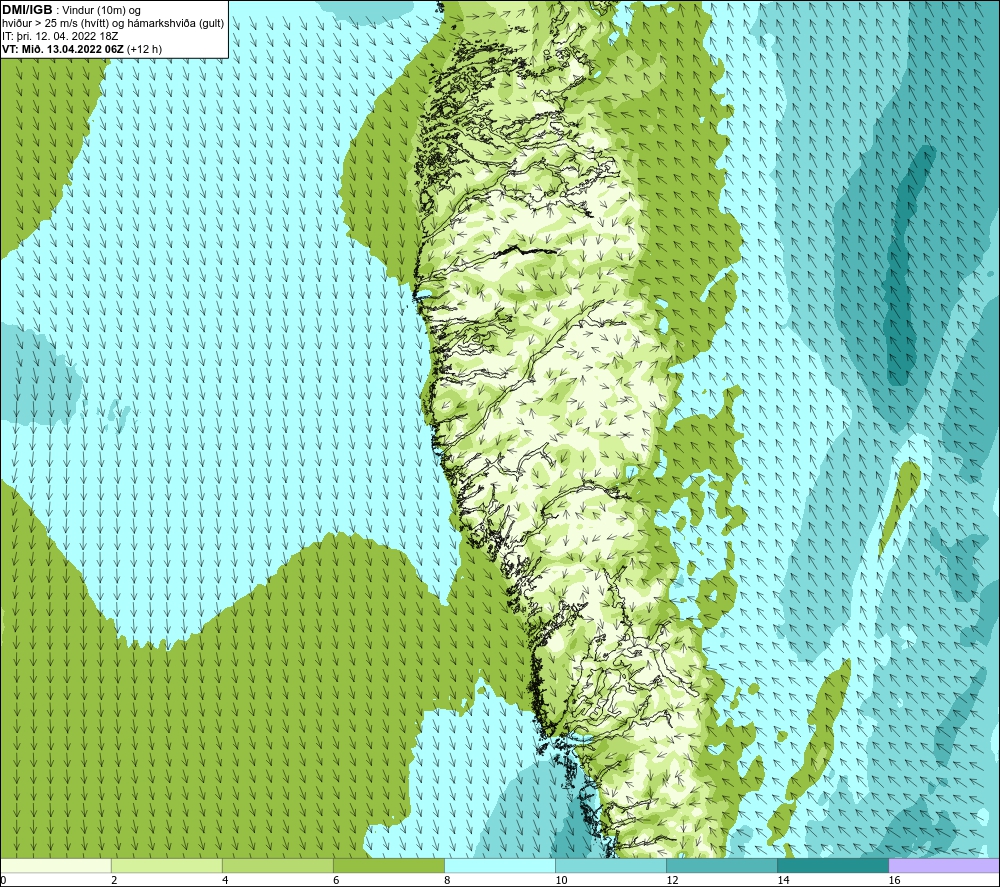This screenshot has width=1000, height=887.
Task: Click the medium green 4–6 m/s legend swatch
Action: [277, 865]
